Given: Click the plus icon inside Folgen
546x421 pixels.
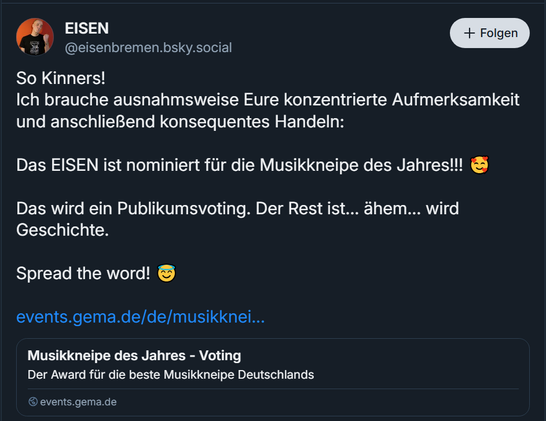Looking at the screenshot, I should [x=469, y=33].
